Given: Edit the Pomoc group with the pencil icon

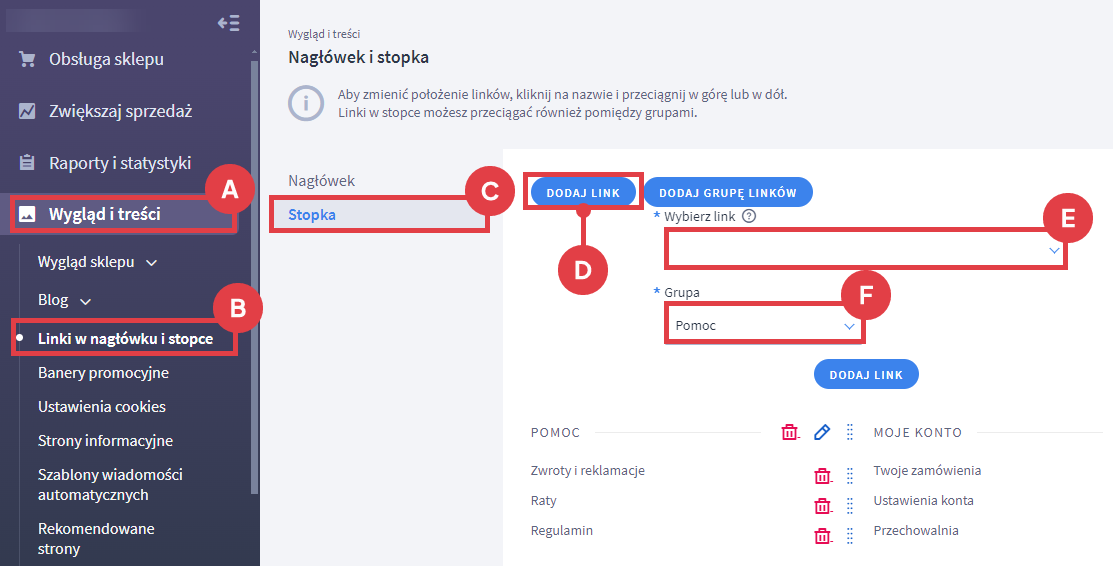Looking at the screenshot, I should pos(822,432).
